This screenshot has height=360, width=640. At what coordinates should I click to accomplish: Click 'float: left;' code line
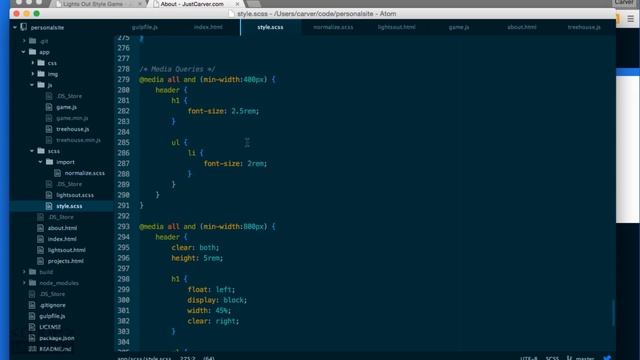[x=211, y=289]
